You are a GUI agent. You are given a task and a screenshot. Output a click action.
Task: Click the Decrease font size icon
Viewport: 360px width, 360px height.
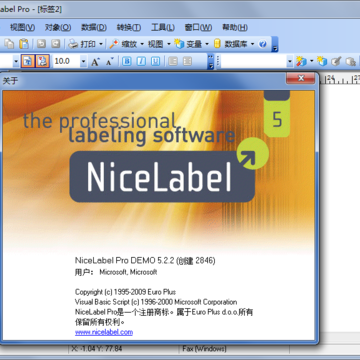[110, 61]
